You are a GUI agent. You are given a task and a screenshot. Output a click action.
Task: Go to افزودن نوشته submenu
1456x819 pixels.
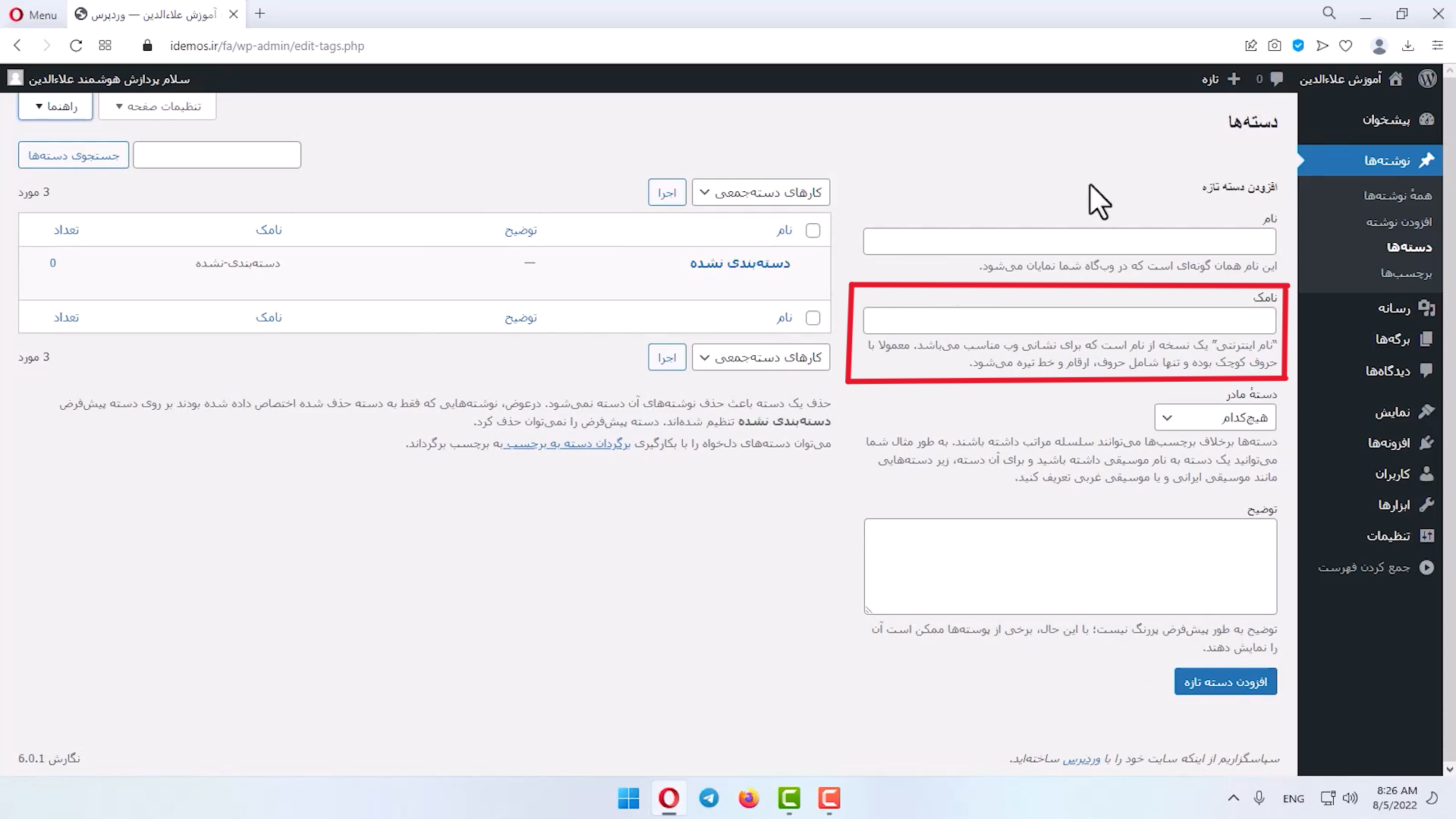1399,222
